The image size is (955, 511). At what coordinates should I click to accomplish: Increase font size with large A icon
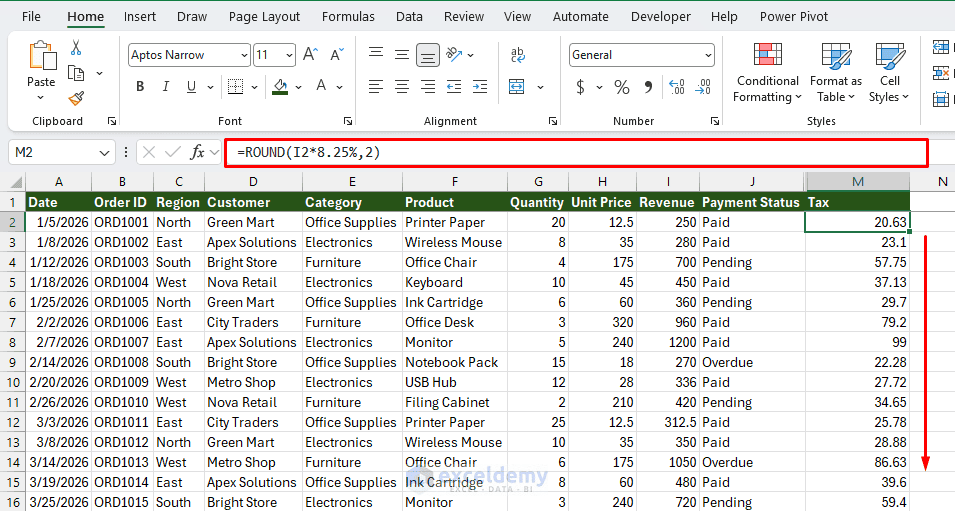tap(310, 55)
